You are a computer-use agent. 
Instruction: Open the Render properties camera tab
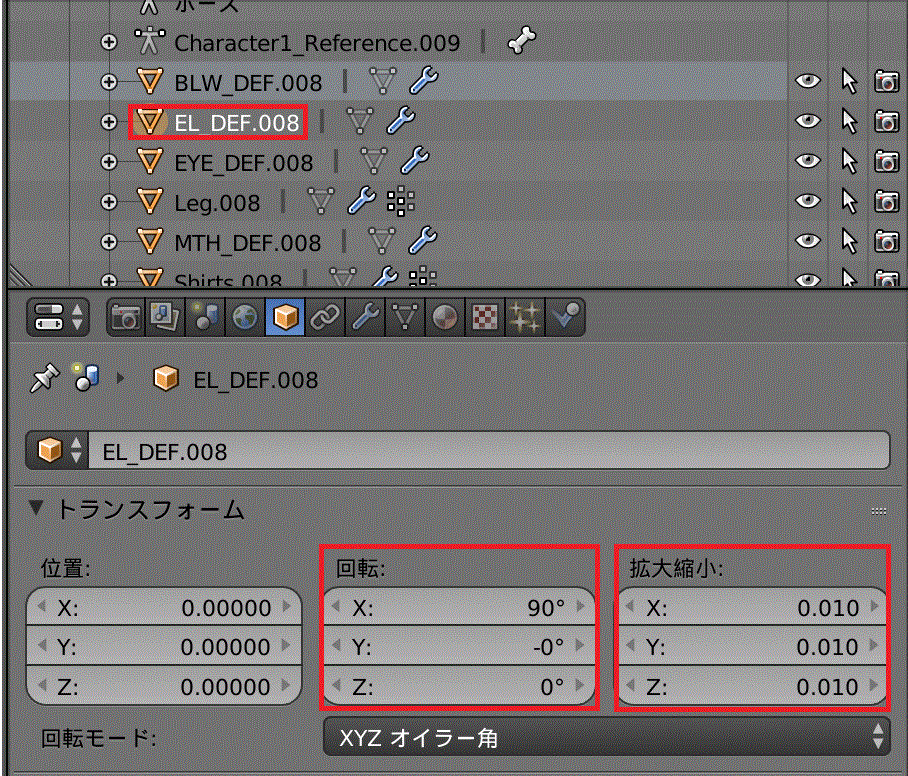125,318
